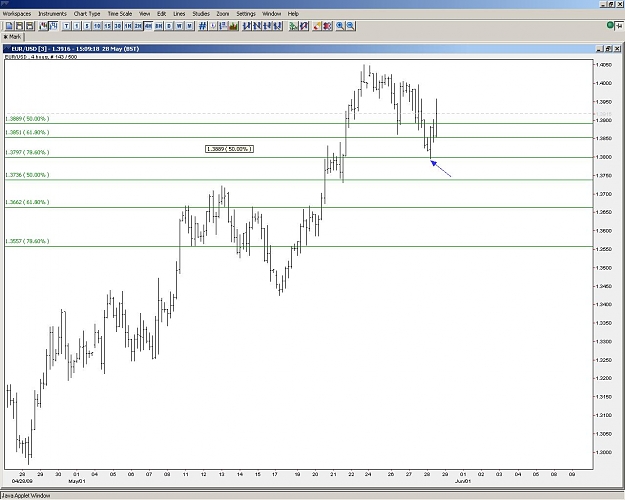Maximize the EUR/USD chart window

[x=608, y=49]
